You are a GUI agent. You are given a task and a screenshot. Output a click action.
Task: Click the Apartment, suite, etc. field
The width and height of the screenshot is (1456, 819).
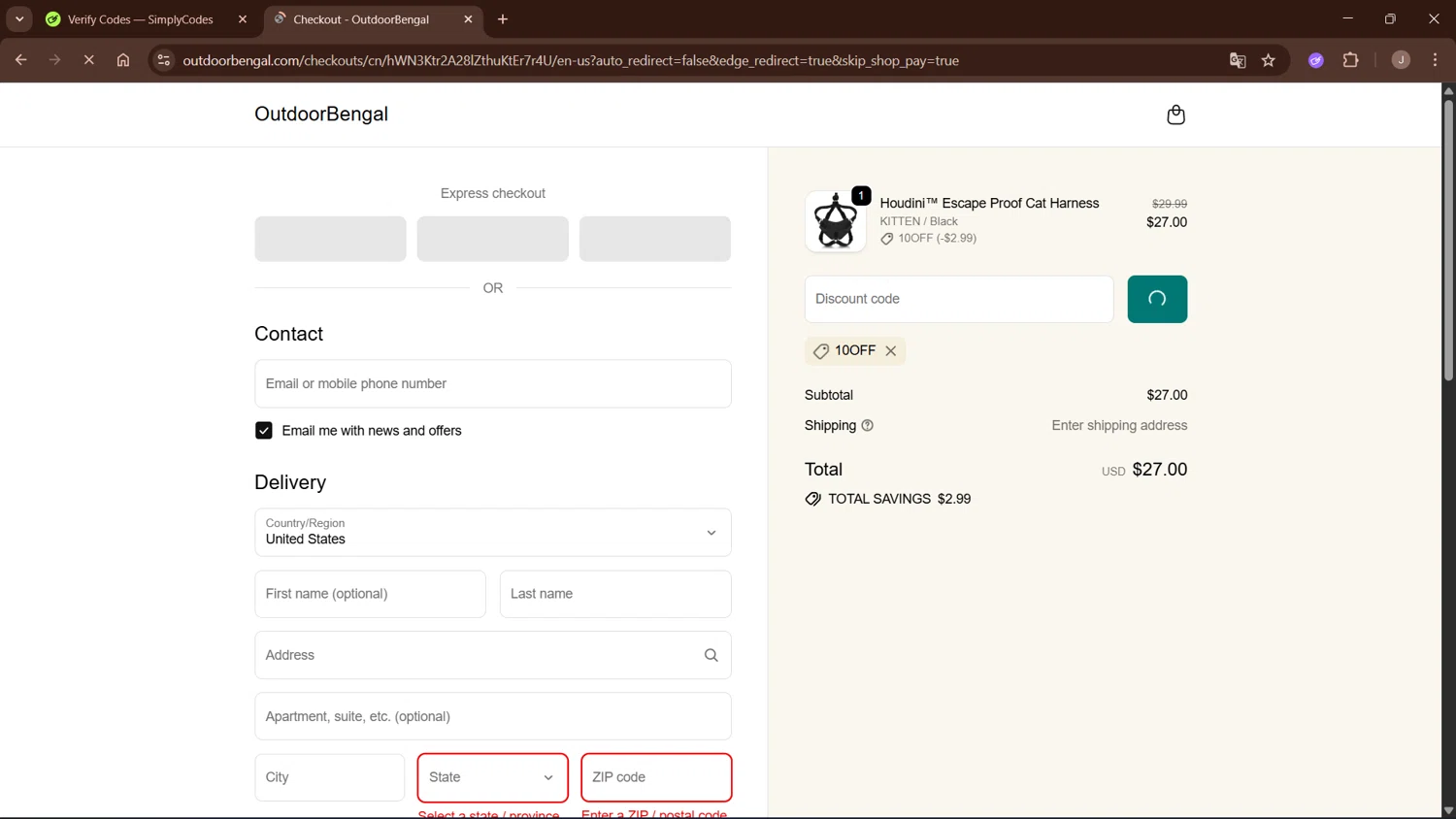click(493, 716)
